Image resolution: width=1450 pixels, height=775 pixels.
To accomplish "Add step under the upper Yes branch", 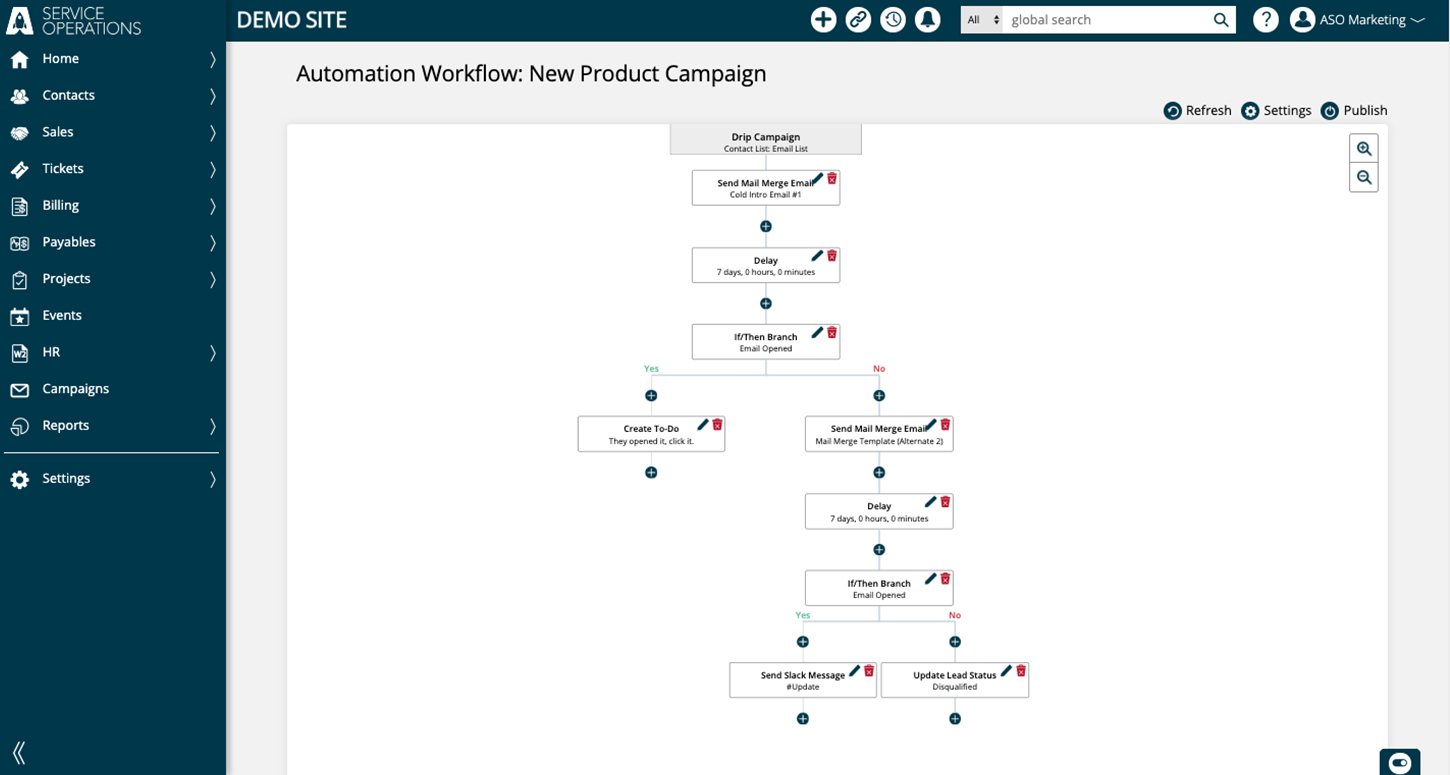I will [651, 396].
